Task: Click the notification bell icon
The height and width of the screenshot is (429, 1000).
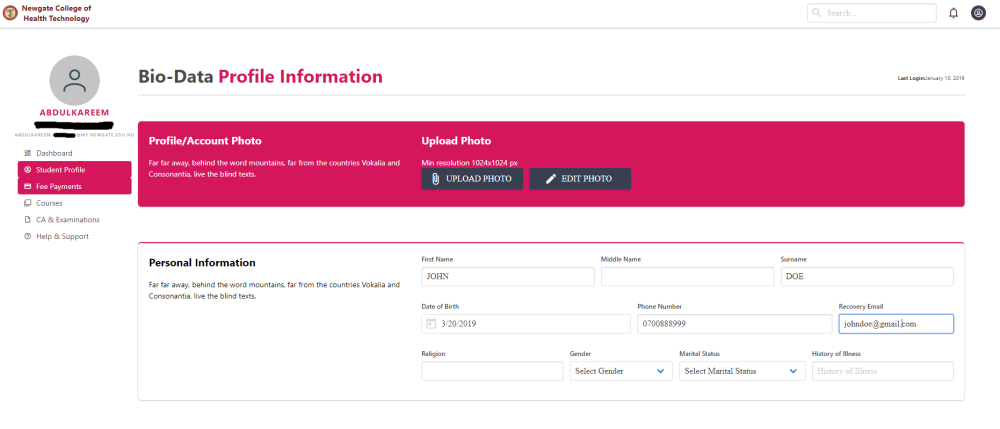Action: point(953,13)
